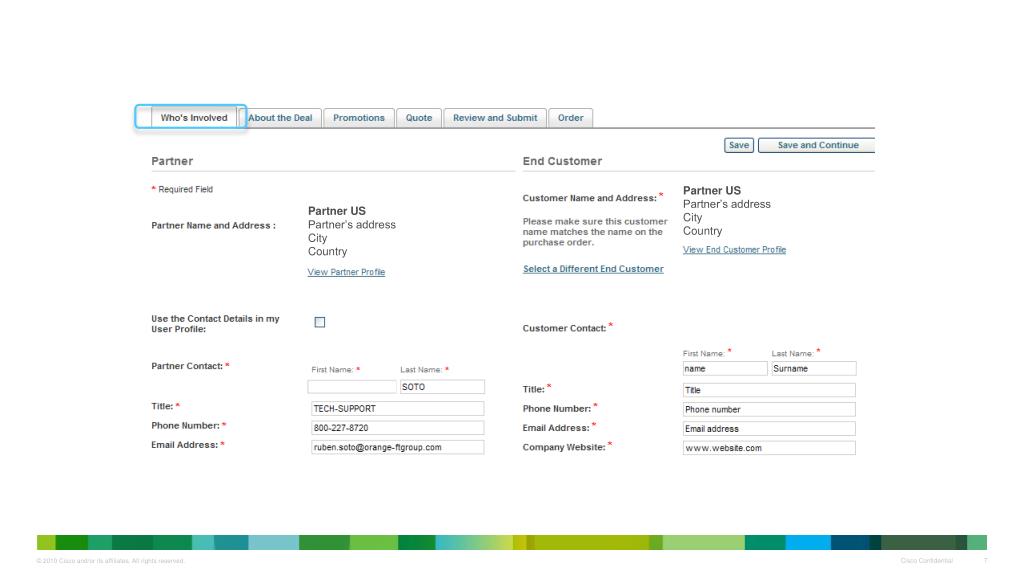Open the Review and Submit tab
Viewport: 1024px width, 576px height.
(x=495, y=118)
